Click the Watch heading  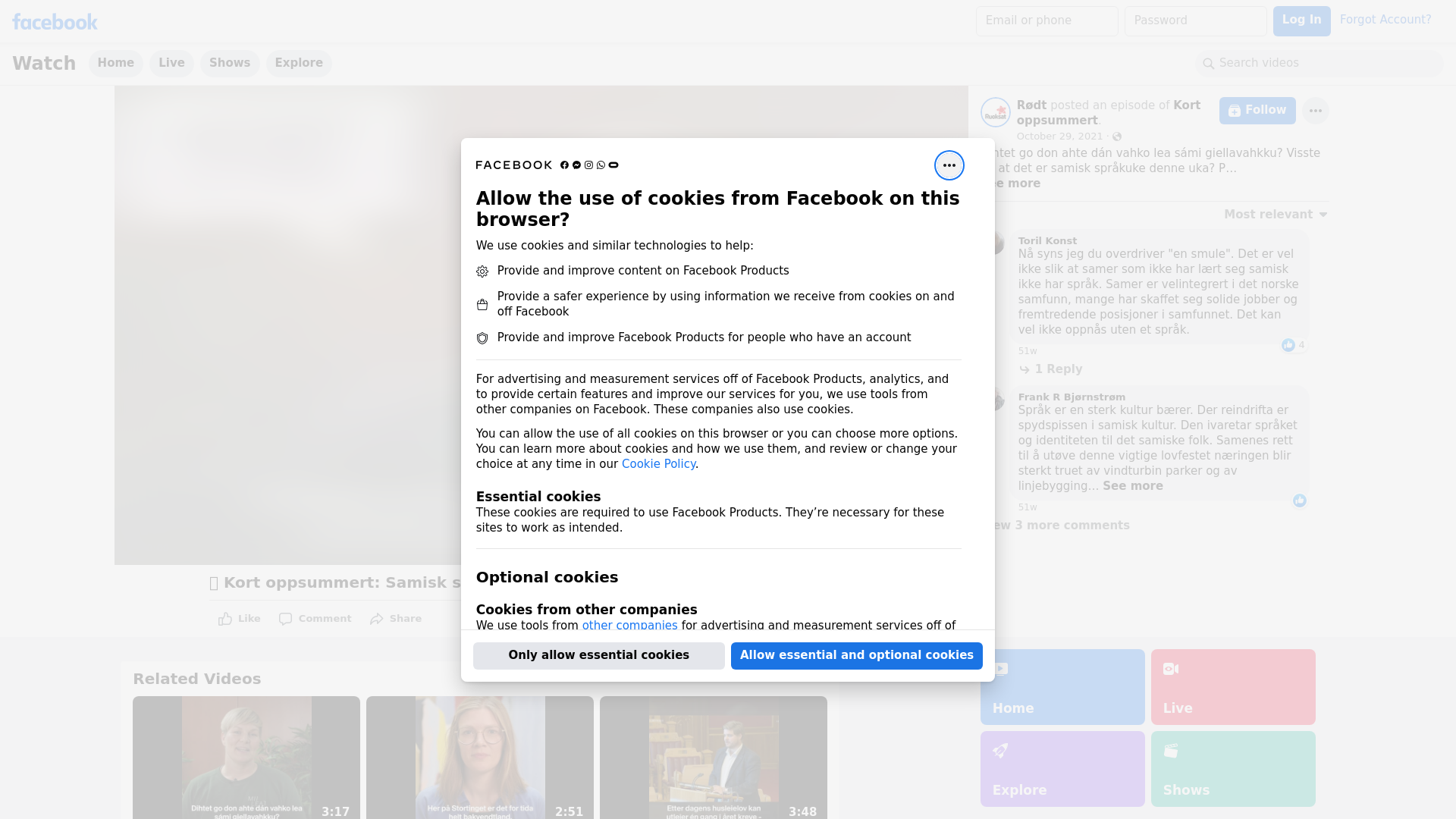pos(44,64)
